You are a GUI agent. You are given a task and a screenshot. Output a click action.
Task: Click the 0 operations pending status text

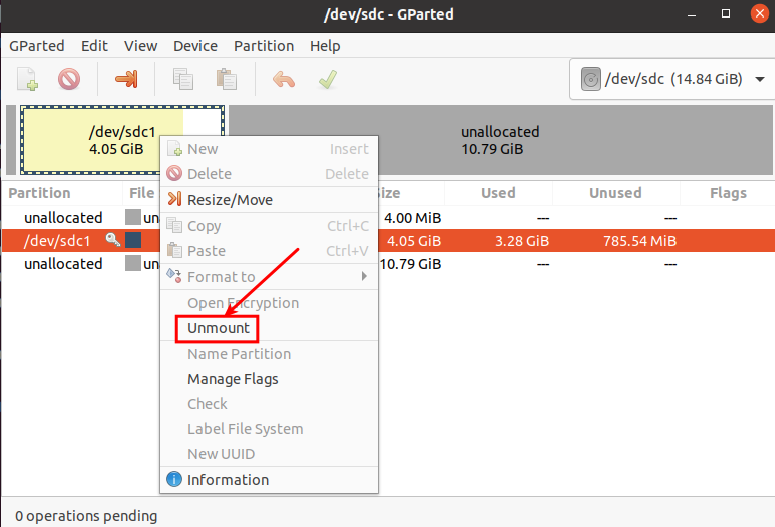[x=86, y=516]
